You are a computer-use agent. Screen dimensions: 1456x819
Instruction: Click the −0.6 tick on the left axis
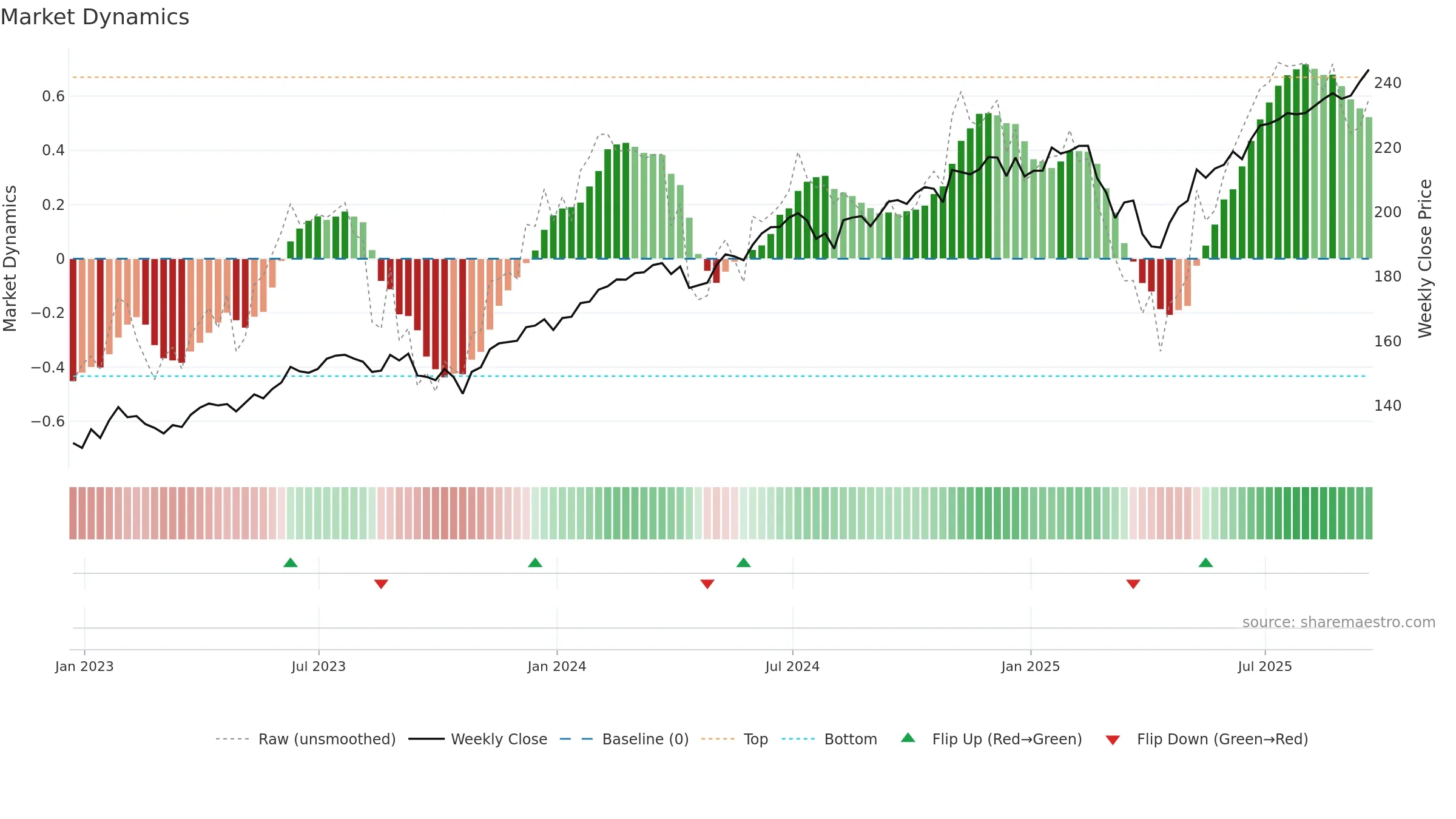coord(48,422)
